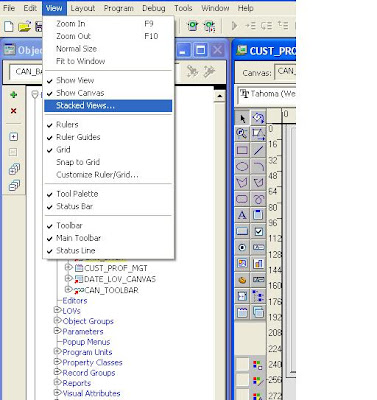Select the arrow Select tool in palette

click(242, 118)
